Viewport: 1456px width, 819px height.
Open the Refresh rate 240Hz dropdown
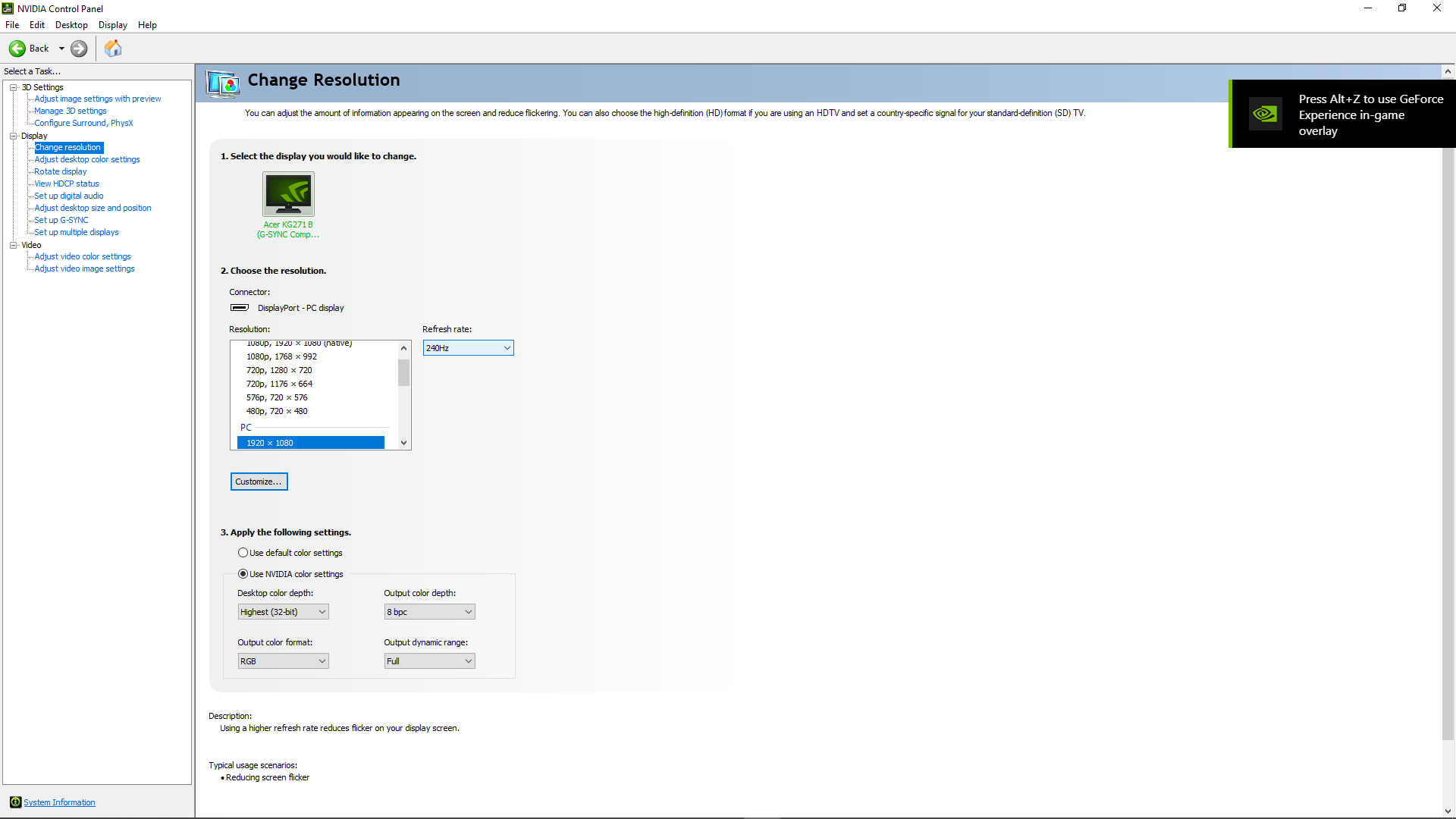coord(468,348)
